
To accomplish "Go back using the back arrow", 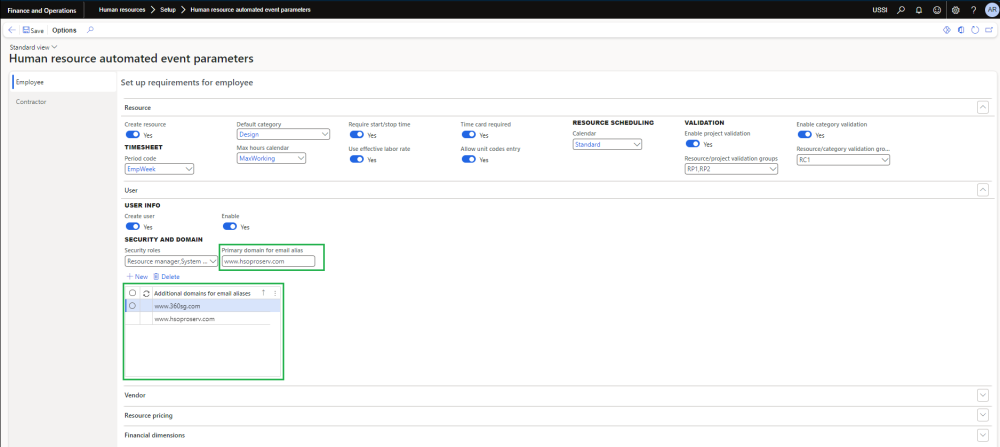I will pyautogui.click(x=10, y=31).
